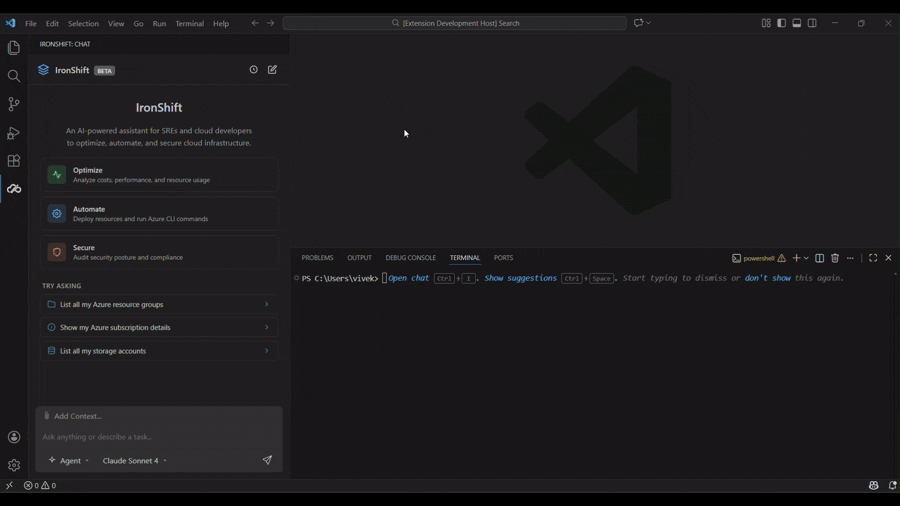Open notifications bell in status bar
Image resolution: width=900 pixels, height=506 pixels.
892,485
